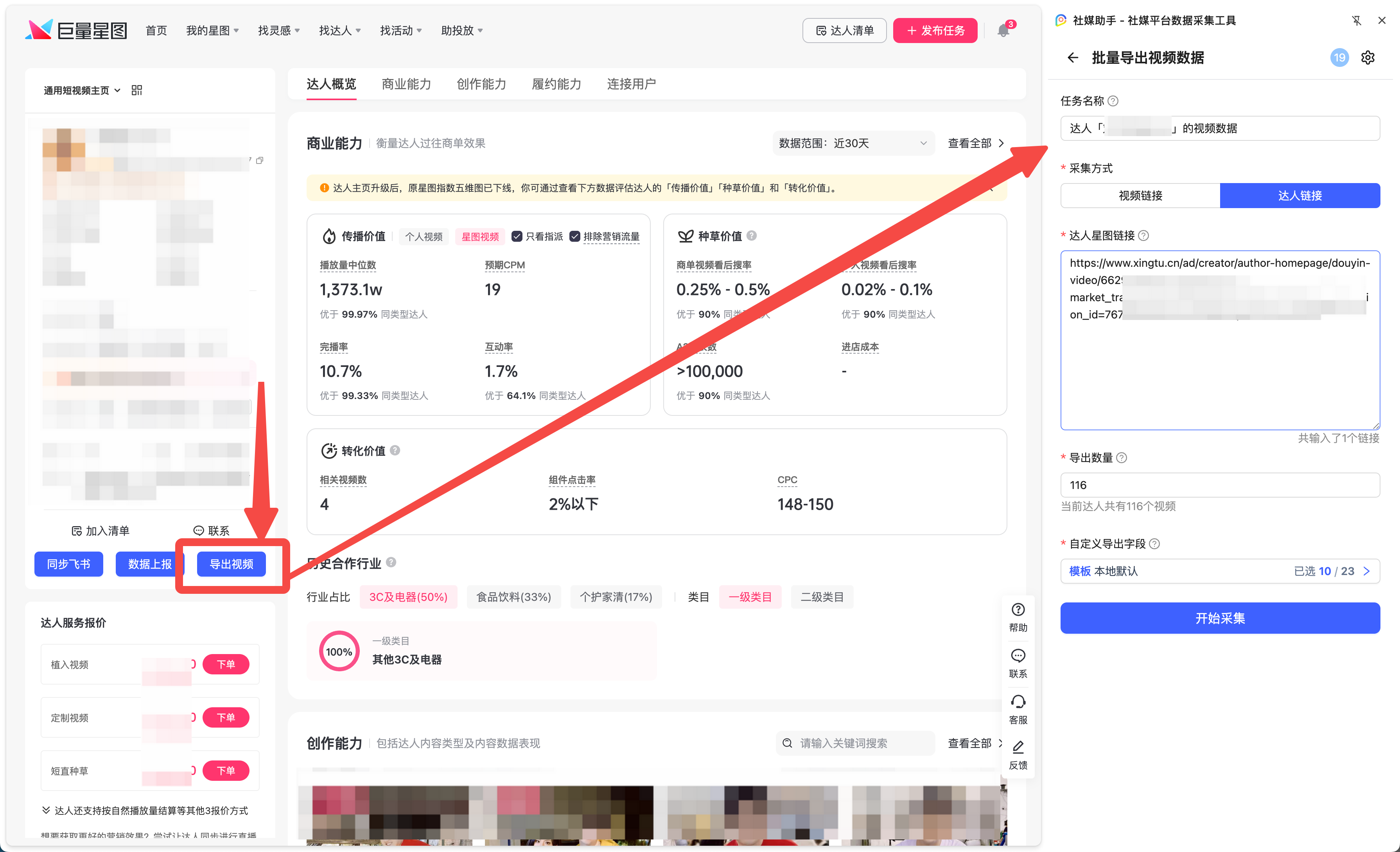
Task: Filter industry by 3C及电器(50%) pink tag
Action: tap(409, 597)
